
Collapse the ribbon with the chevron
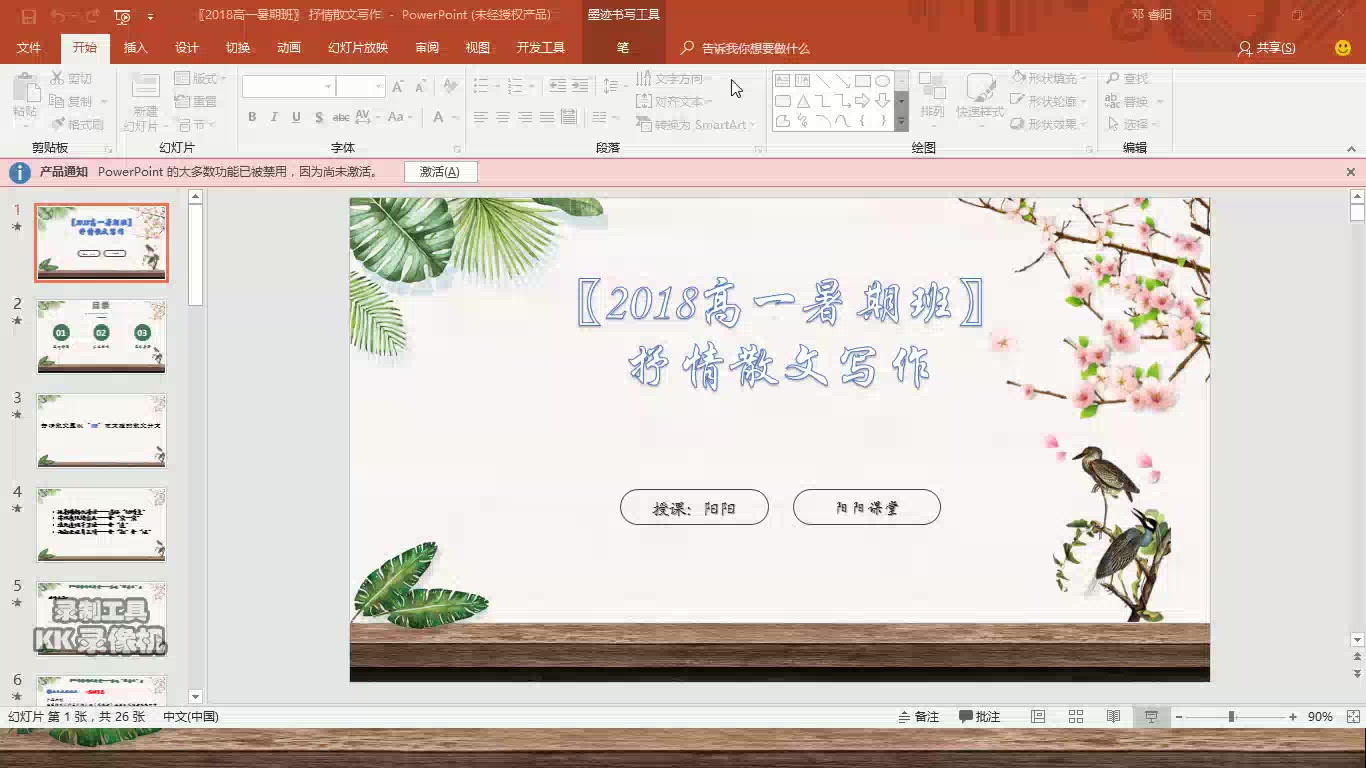click(1351, 149)
